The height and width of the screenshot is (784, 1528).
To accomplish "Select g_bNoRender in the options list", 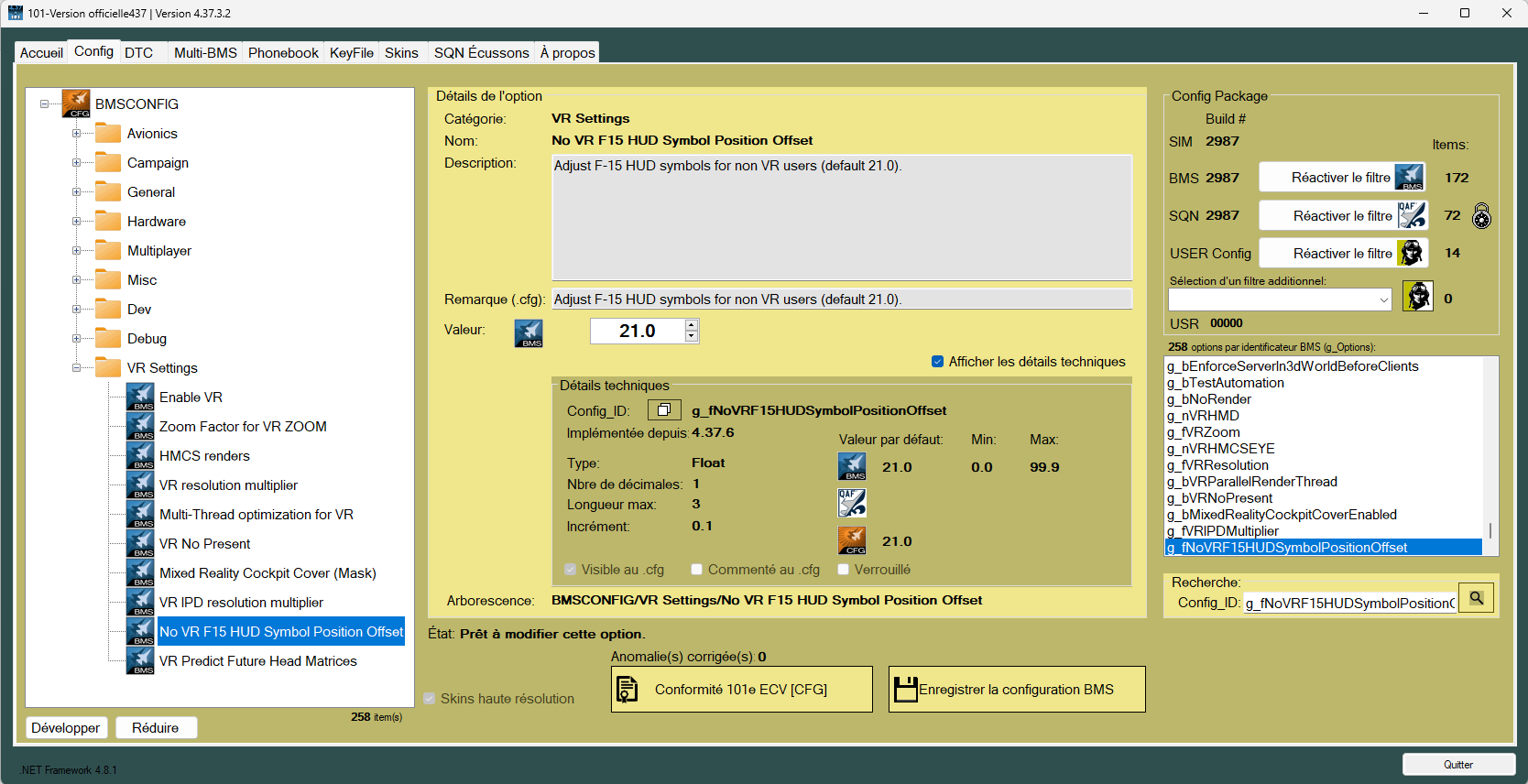I will coord(1209,398).
